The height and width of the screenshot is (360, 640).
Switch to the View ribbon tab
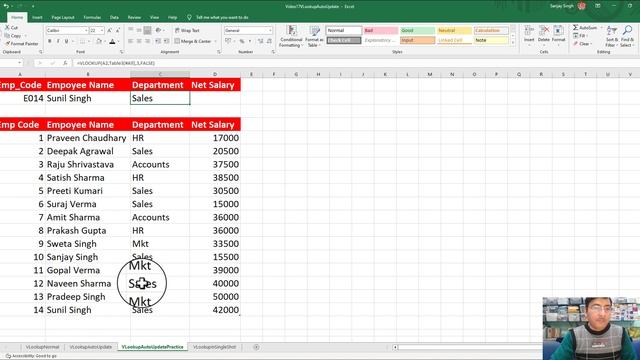[x=154, y=18]
